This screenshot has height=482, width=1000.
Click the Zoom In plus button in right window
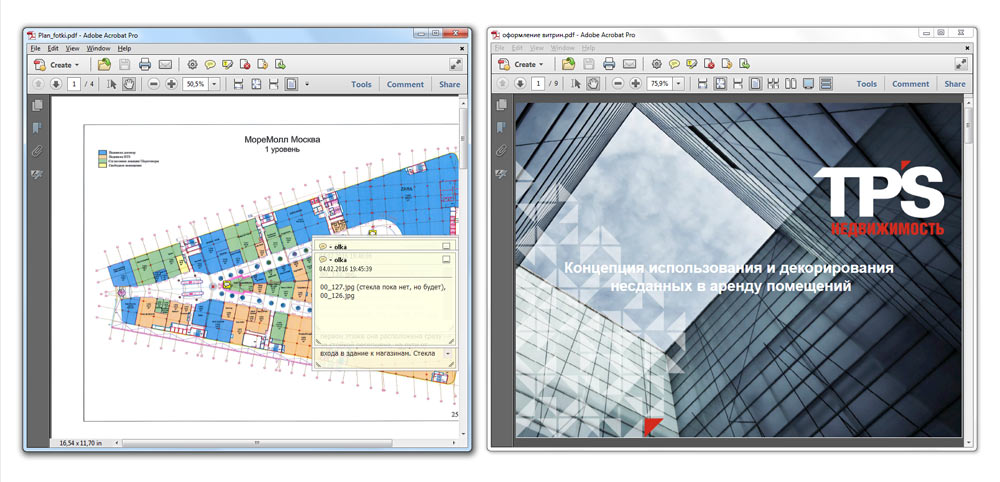coord(636,84)
